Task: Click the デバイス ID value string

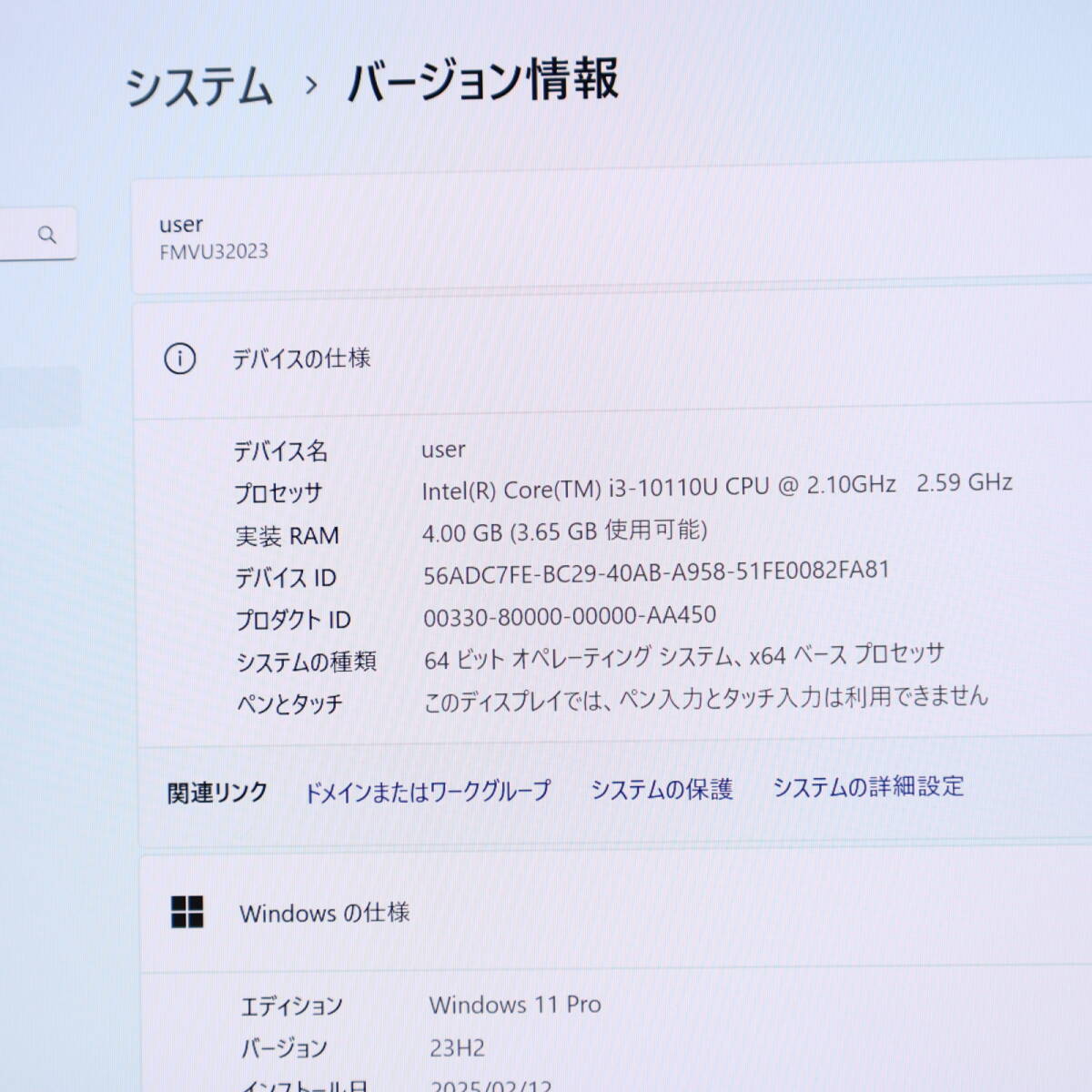Action: (655, 572)
